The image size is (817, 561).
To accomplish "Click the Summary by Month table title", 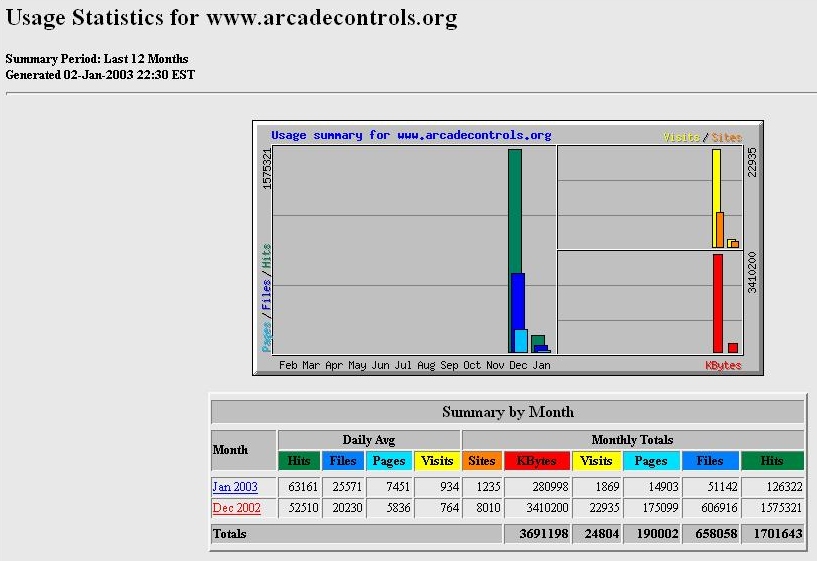I will click(x=508, y=412).
